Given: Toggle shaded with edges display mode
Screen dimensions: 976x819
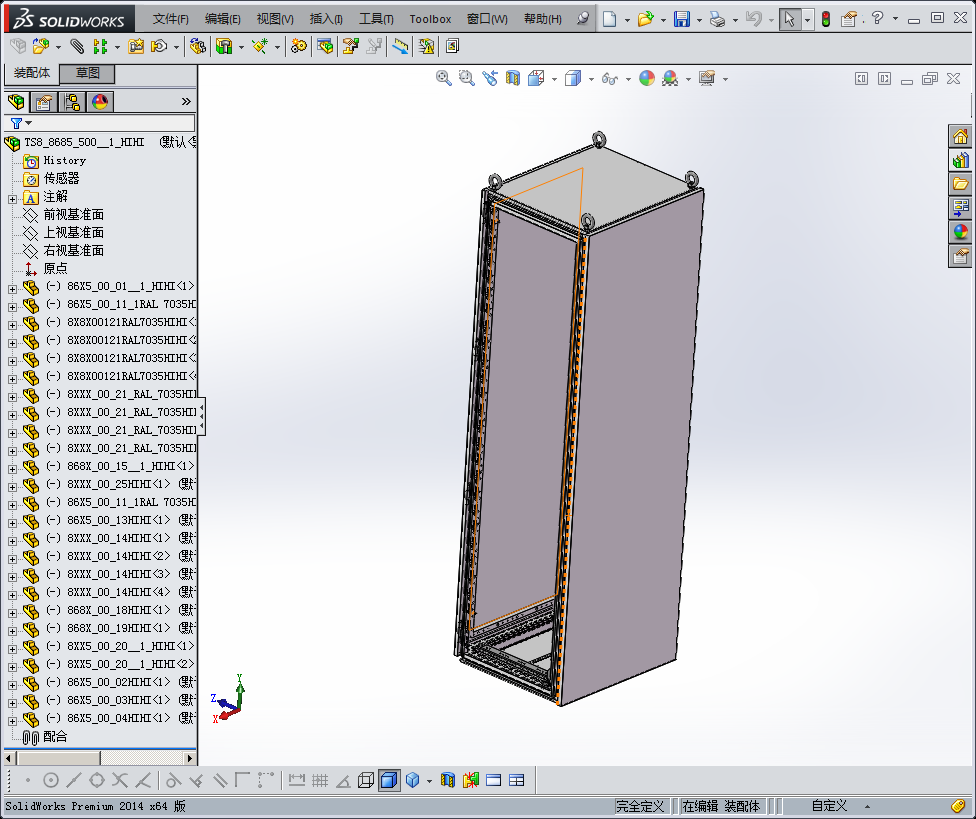Looking at the screenshot, I should (389, 781).
